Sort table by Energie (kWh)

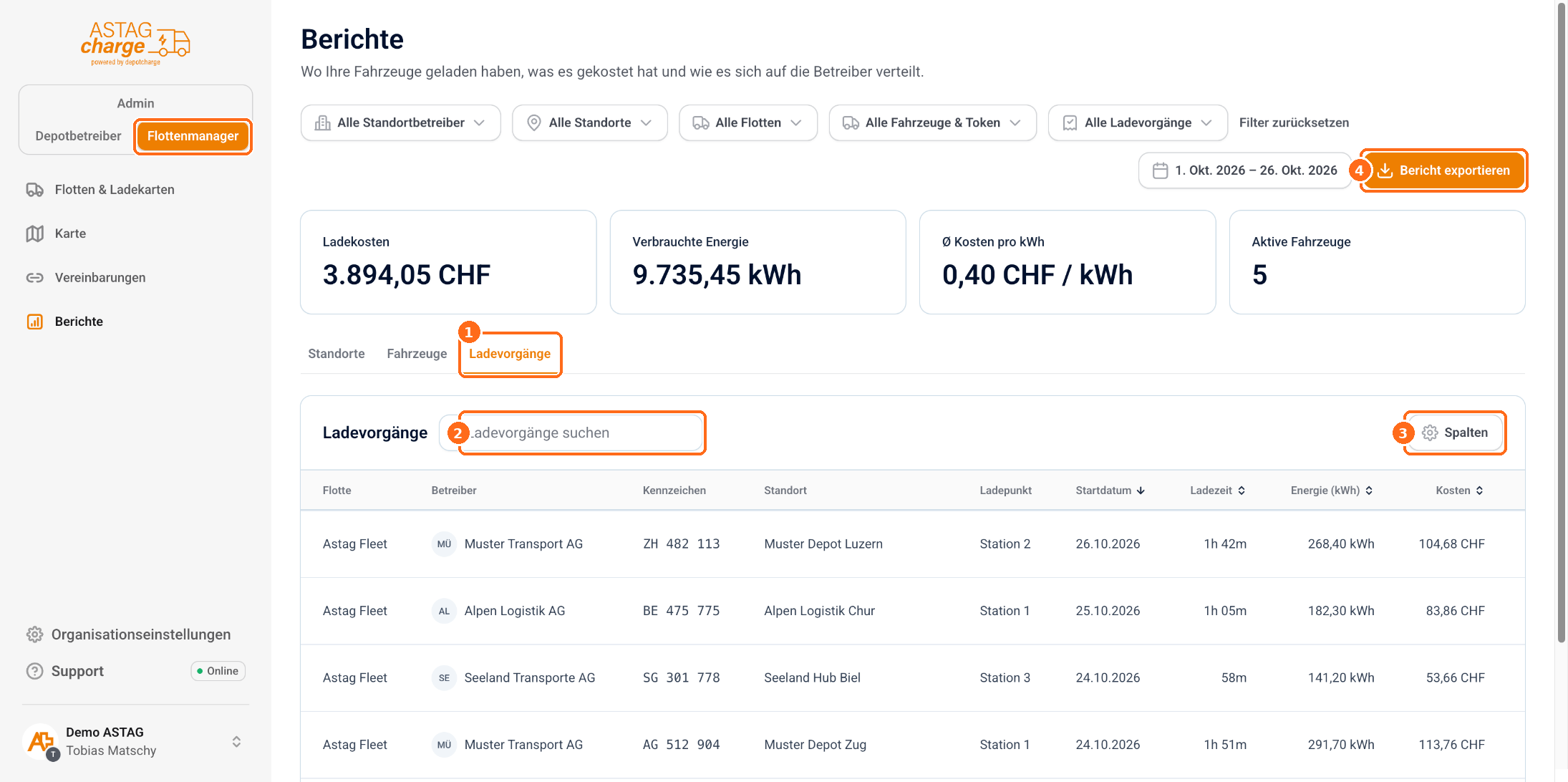point(1331,491)
